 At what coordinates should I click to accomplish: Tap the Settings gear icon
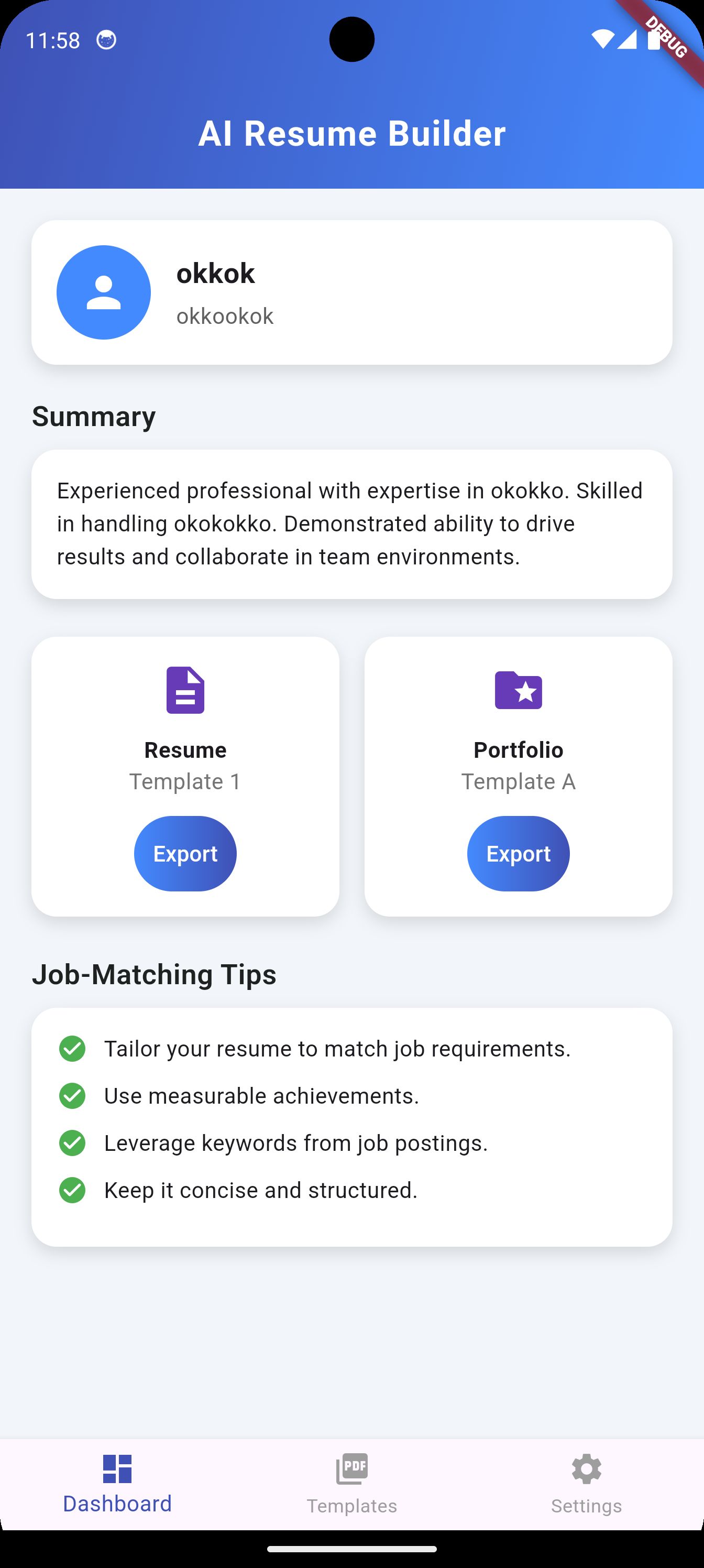click(x=587, y=1469)
